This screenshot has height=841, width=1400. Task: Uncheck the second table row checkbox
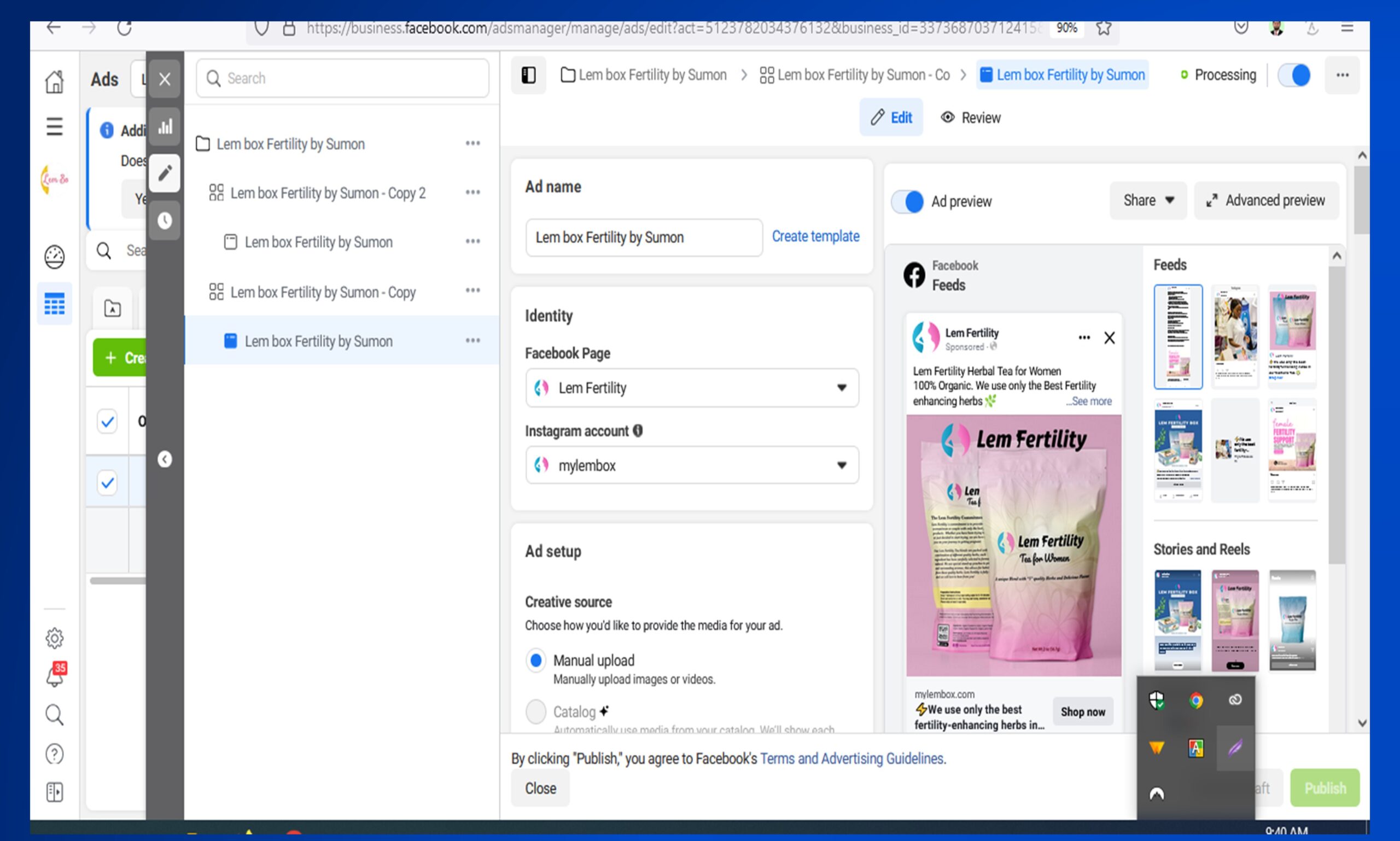pyautogui.click(x=107, y=483)
